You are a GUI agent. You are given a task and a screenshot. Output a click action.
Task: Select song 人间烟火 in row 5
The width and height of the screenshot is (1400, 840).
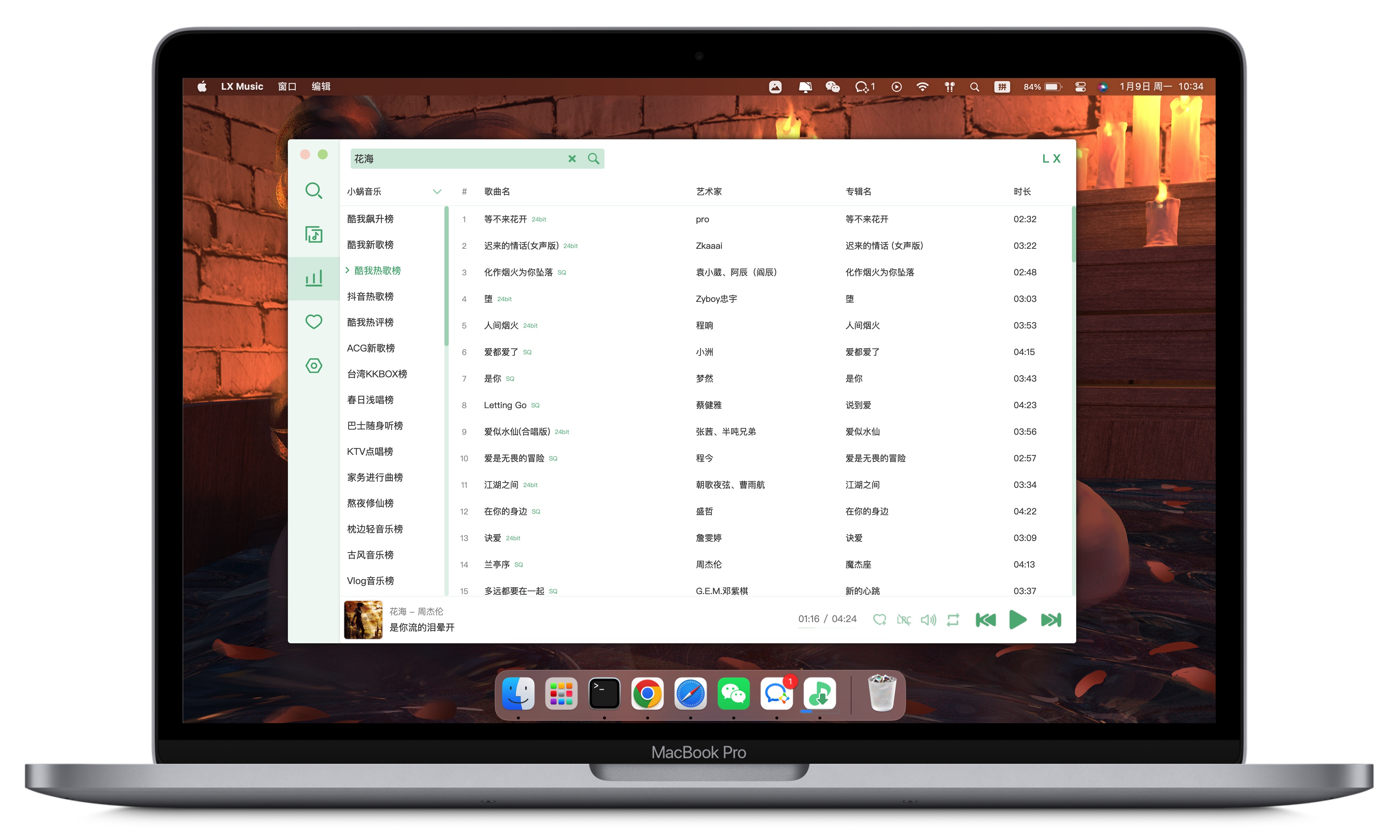501,326
